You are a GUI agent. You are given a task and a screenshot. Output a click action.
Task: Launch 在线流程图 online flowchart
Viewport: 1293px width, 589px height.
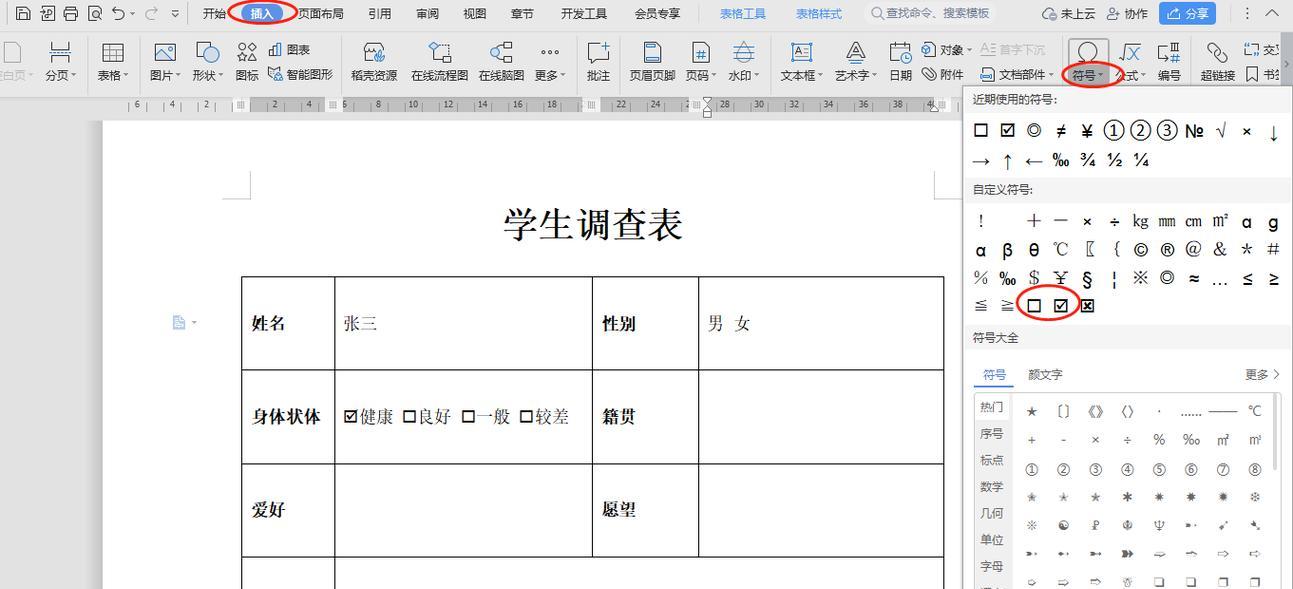tap(439, 61)
